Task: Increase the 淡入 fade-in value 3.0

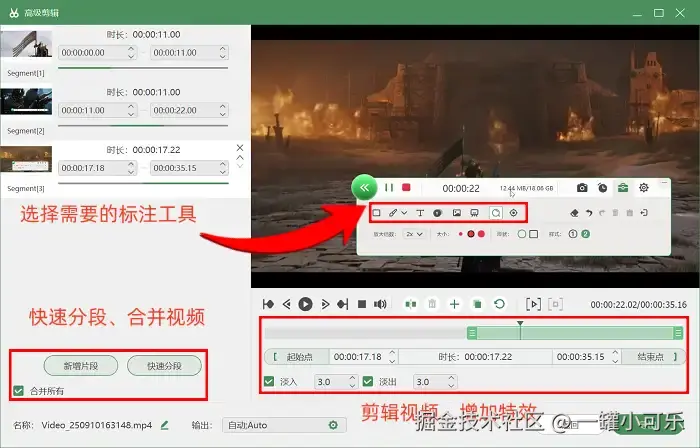Action: pos(352,378)
